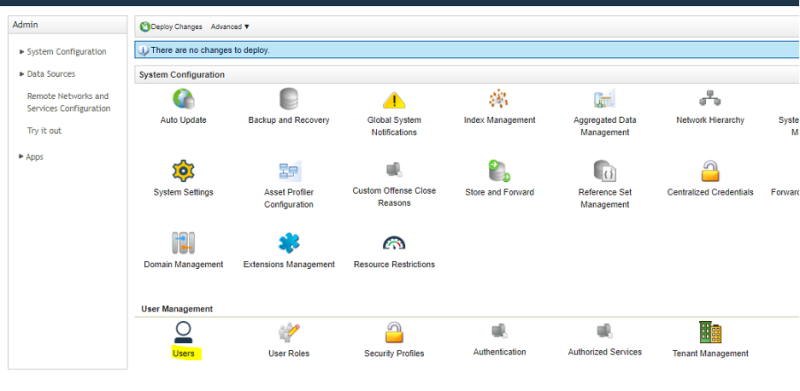Click the Network Hierarchy label
Image resolution: width=800 pixels, height=391 pixels.
tap(710, 120)
